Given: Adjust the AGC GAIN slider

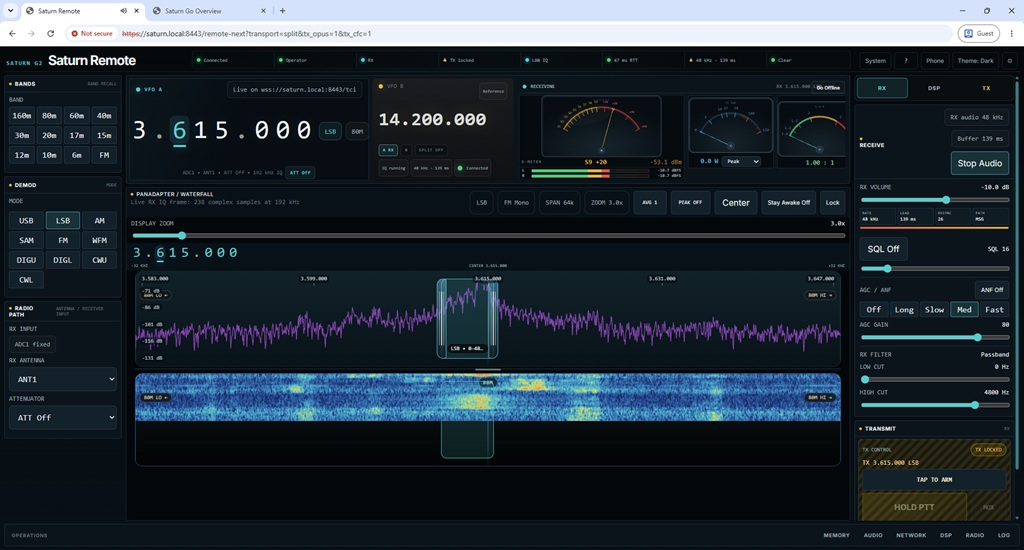Looking at the screenshot, I should [x=935, y=337].
